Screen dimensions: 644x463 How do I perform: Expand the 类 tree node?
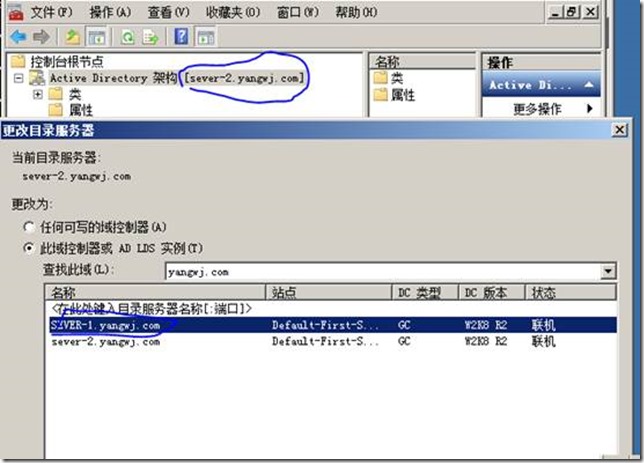tap(37, 94)
